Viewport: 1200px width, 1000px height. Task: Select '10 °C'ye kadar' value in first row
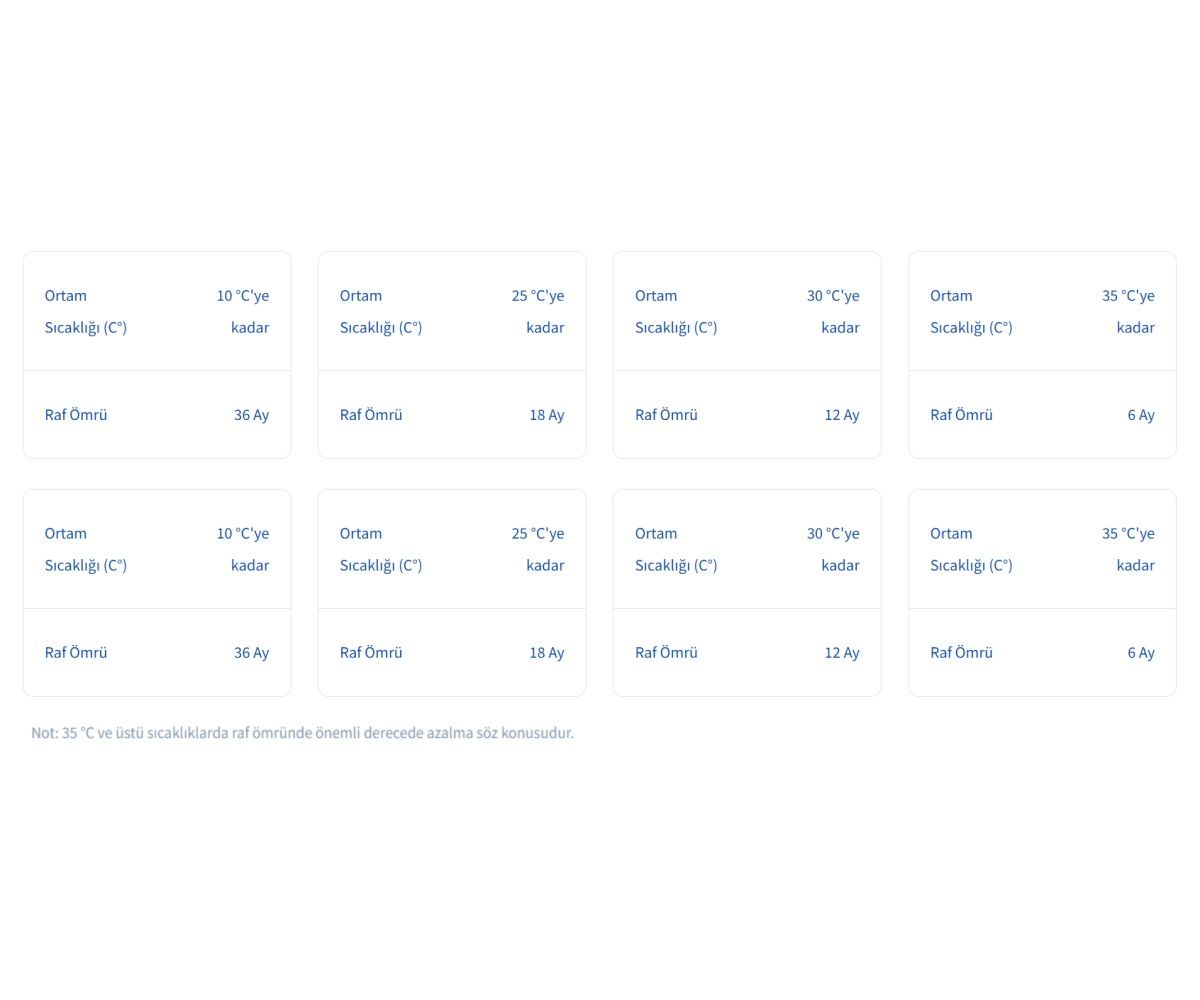(x=243, y=311)
